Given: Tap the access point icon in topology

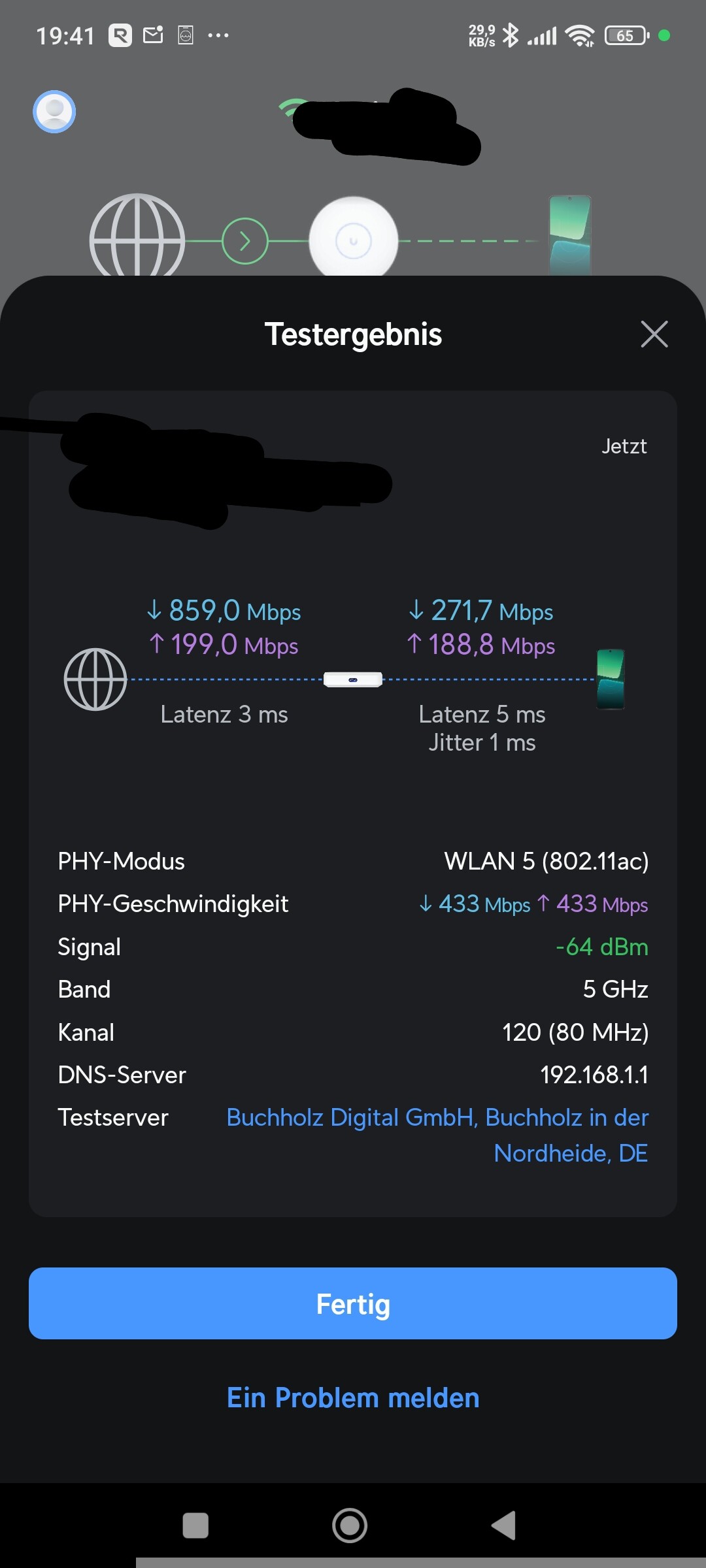Looking at the screenshot, I should click(x=353, y=240).
